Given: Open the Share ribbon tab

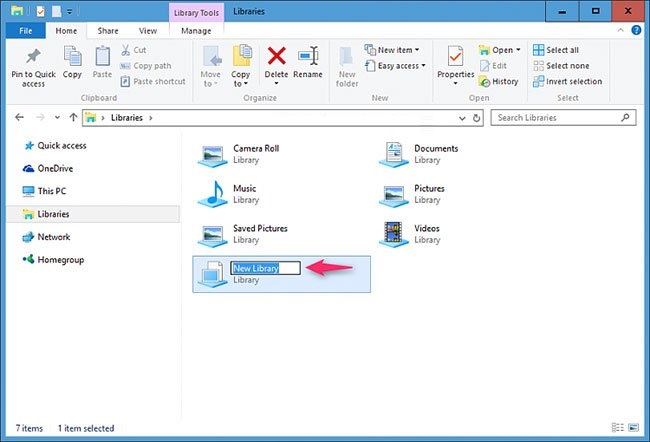Looking at the screenshot, I should [x=108, y=31].
